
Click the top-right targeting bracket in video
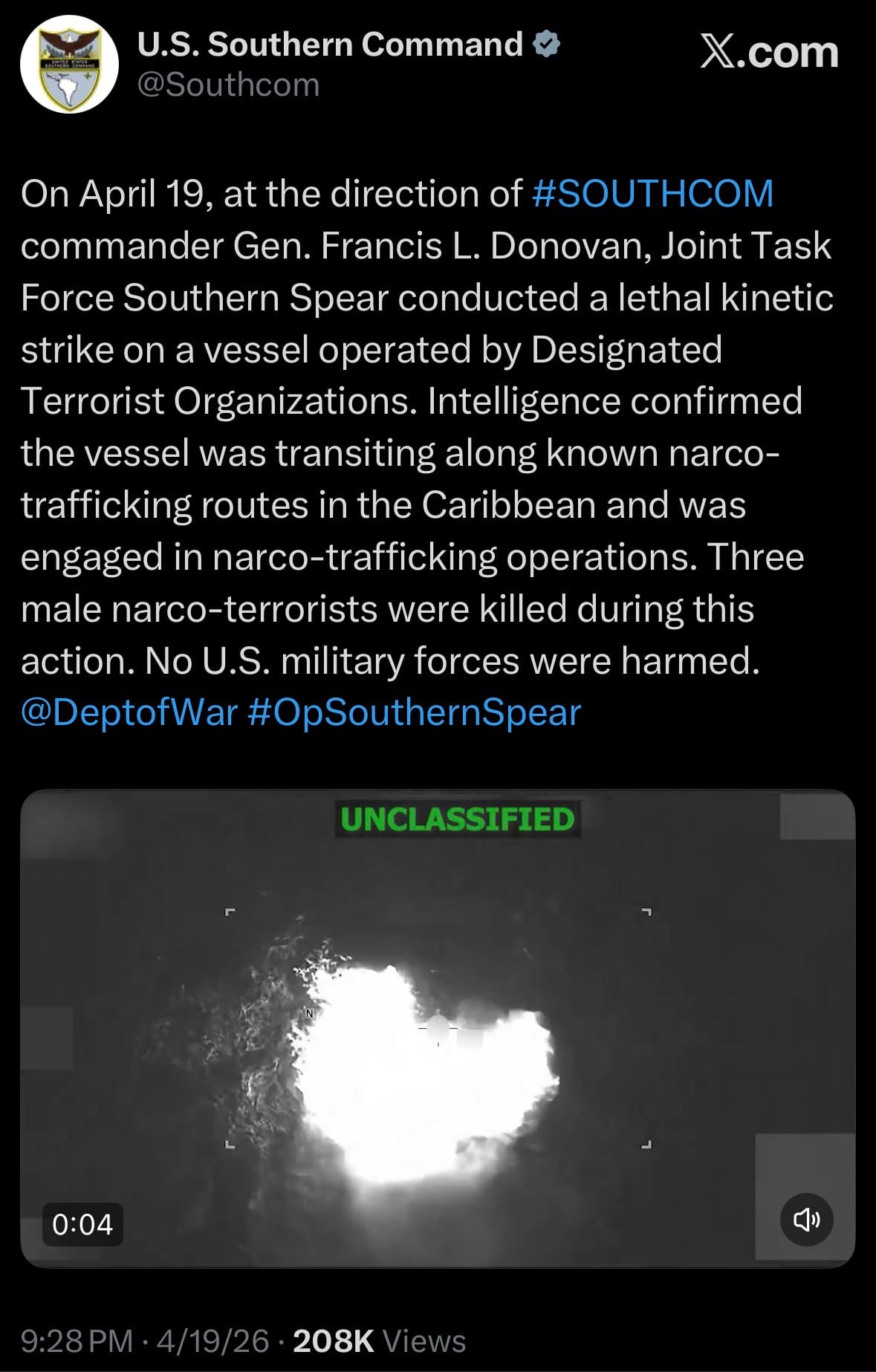click(x=646, y=911)
